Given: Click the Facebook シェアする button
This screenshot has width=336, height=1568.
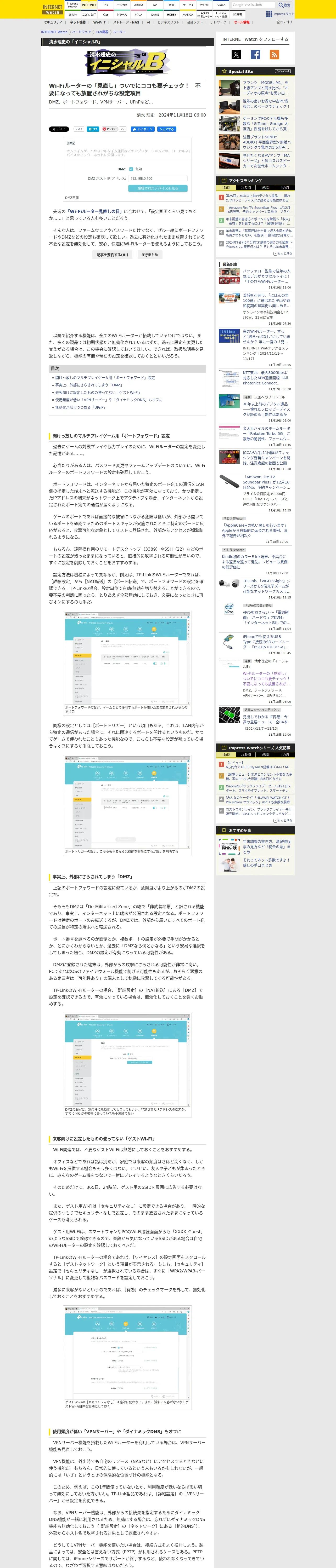Looking at the screenshot, I should [166, 129].
